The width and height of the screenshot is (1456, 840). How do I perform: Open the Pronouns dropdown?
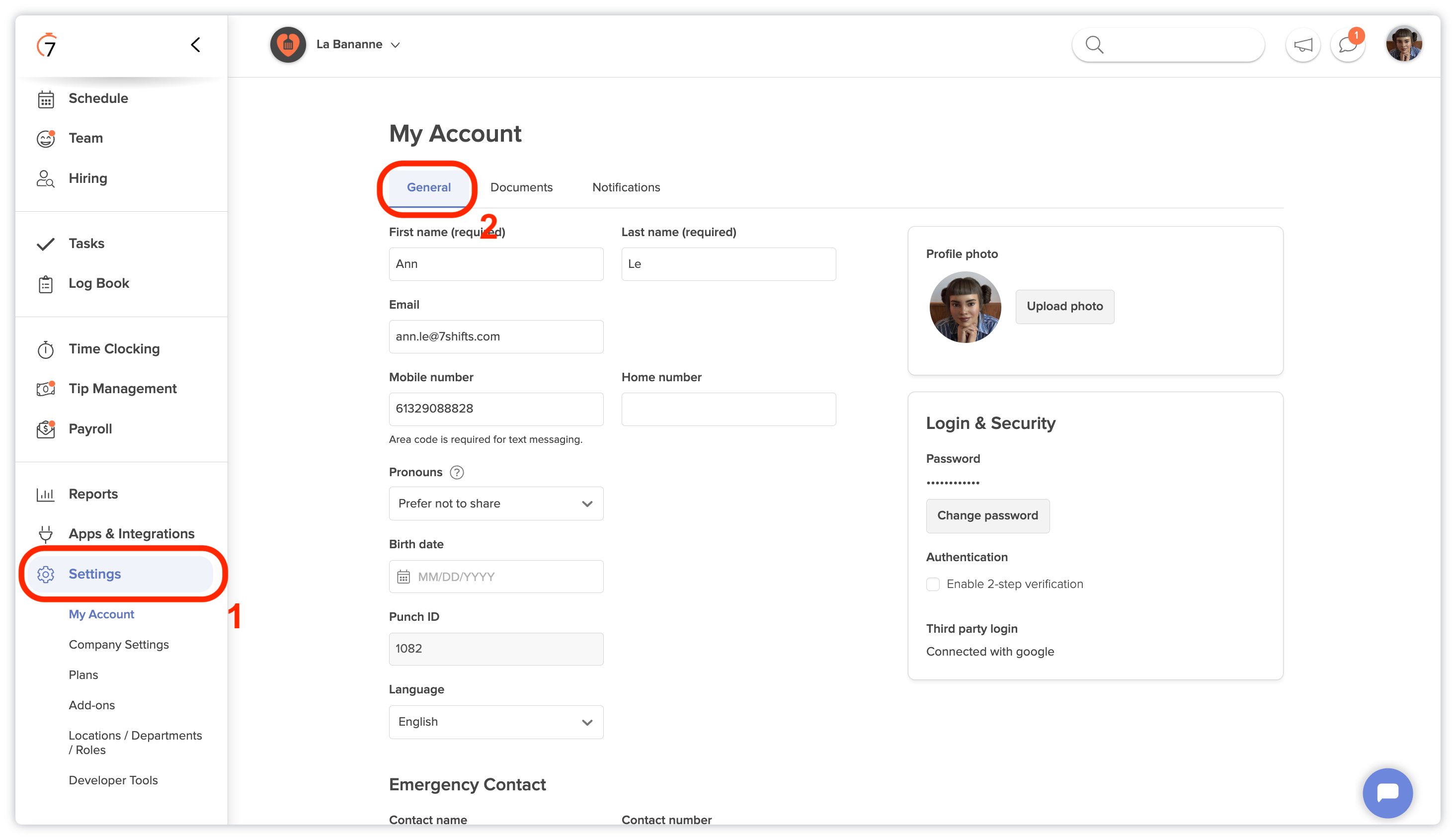496,504
